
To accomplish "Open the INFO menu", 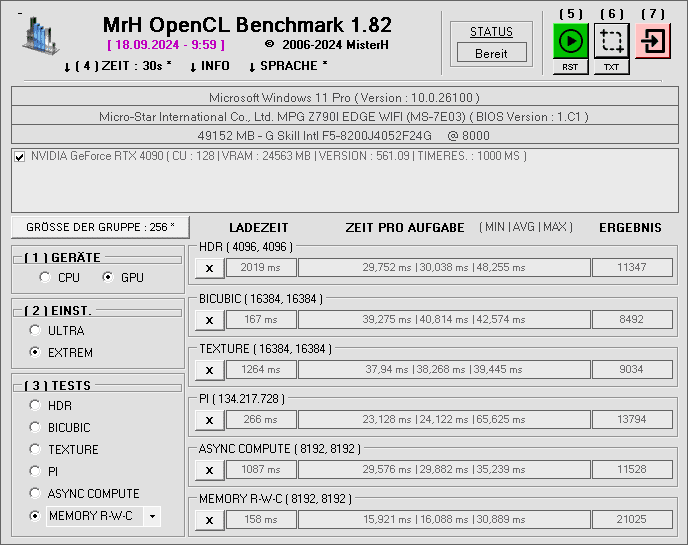I will point(209,66).
